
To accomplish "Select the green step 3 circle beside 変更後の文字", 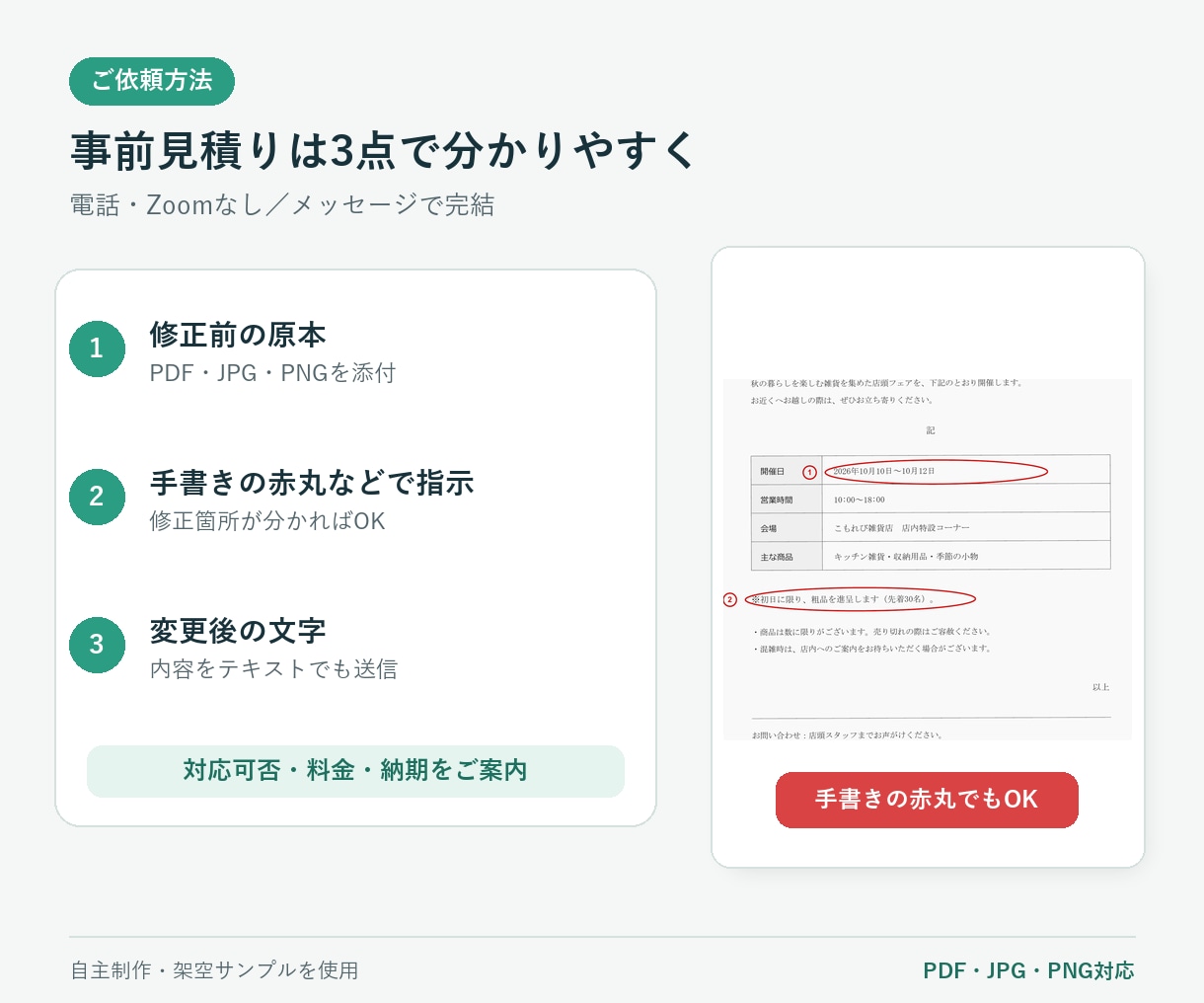I will tap(97, 645).
